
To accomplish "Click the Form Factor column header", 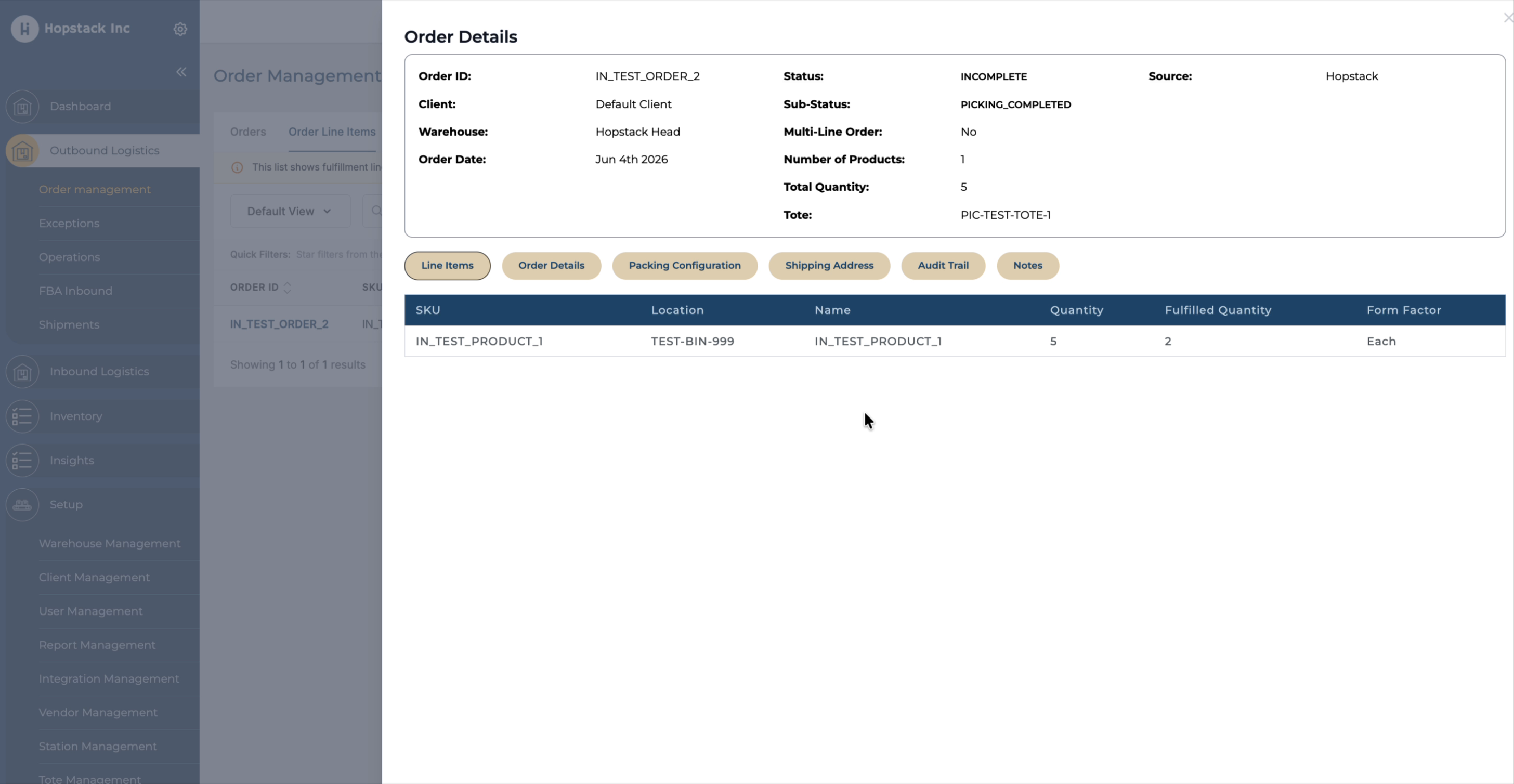I will [1403, 310].
